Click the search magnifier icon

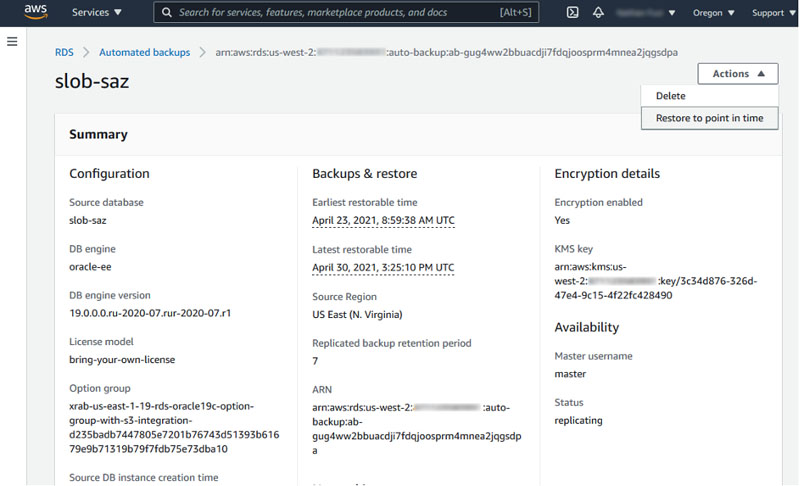pyautogui.click(x=167, y=12)
